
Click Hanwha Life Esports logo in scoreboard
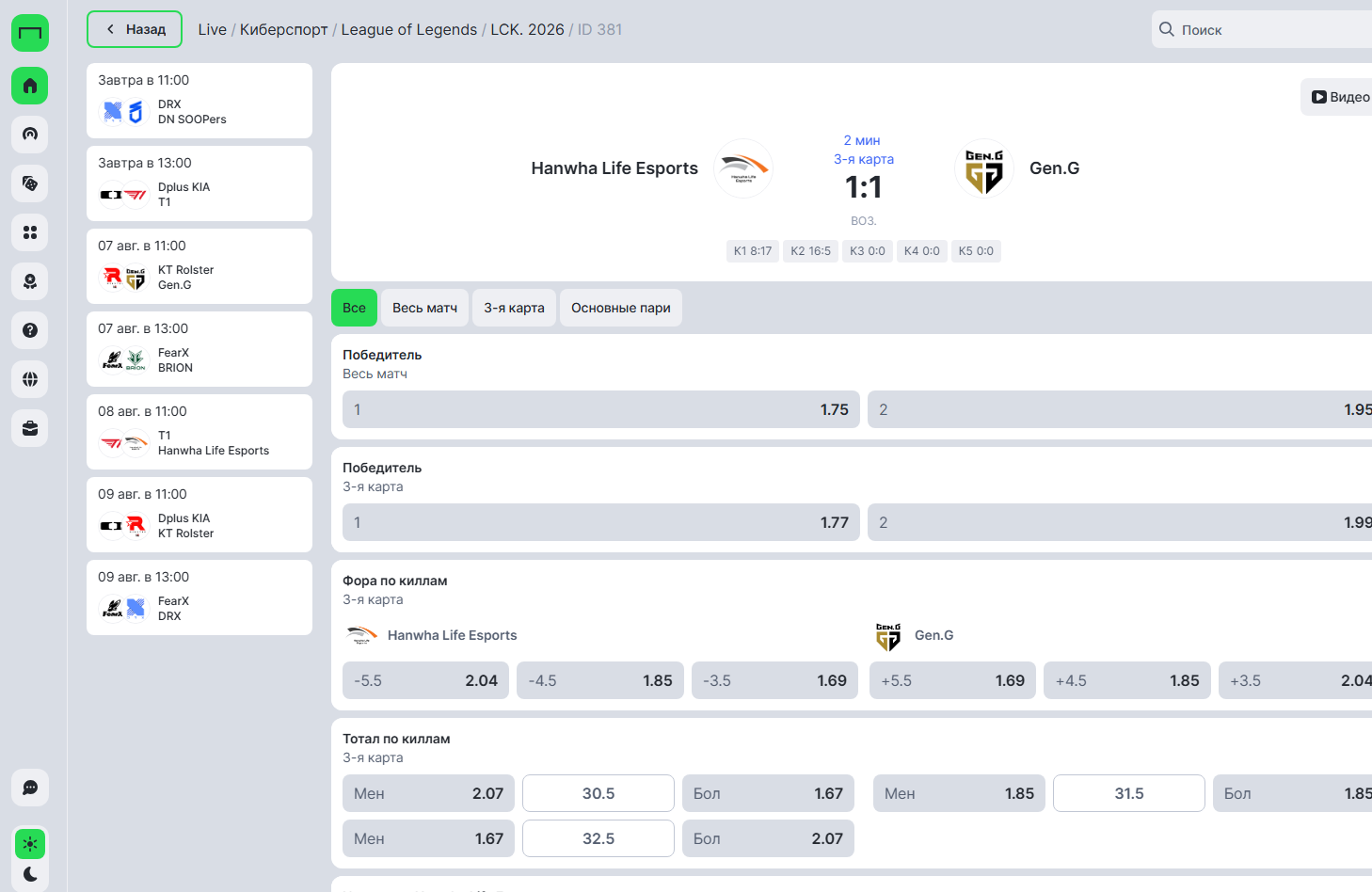point(743,168)
